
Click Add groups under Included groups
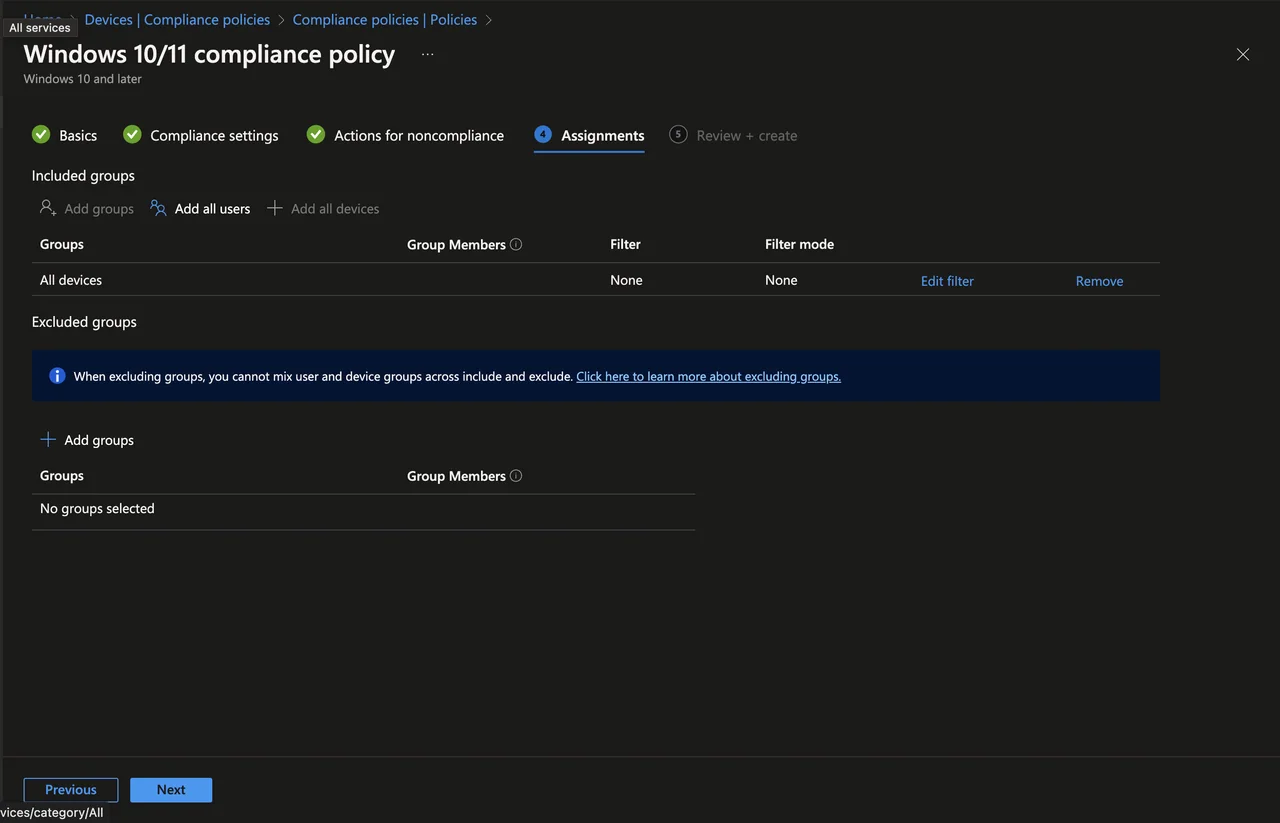87,208
